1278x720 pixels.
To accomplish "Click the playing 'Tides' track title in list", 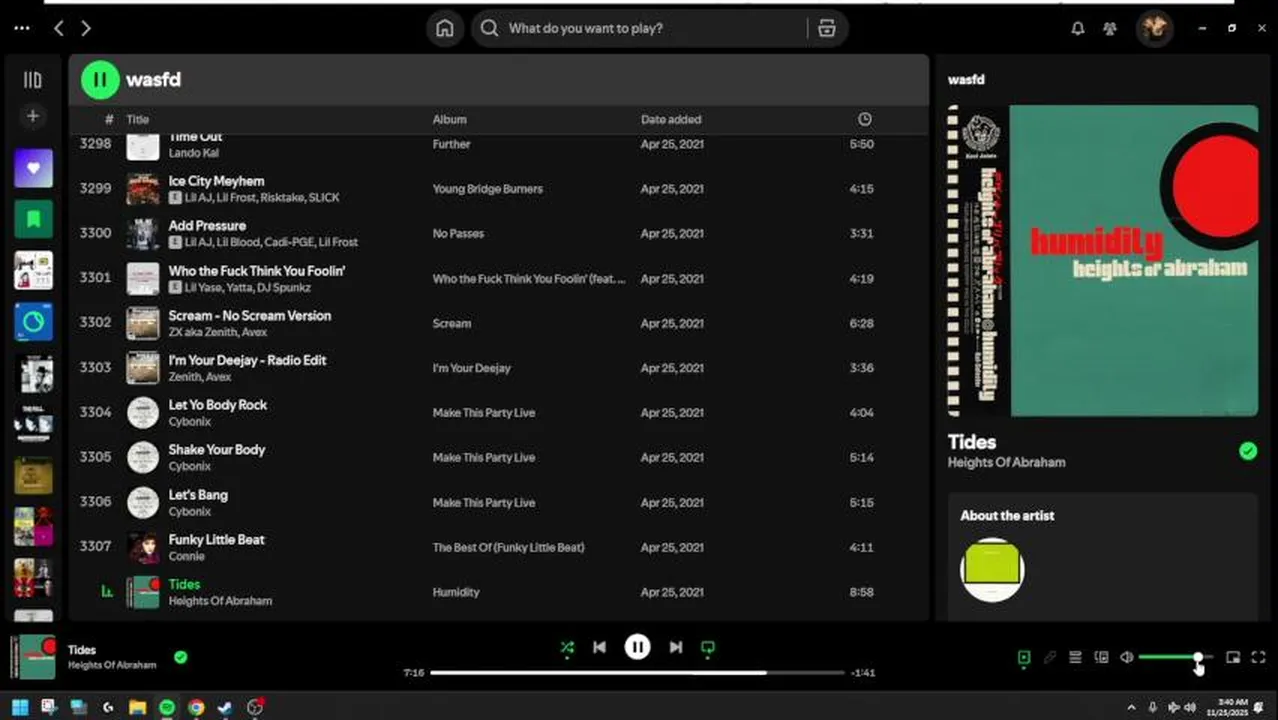I will coord(184,584).
